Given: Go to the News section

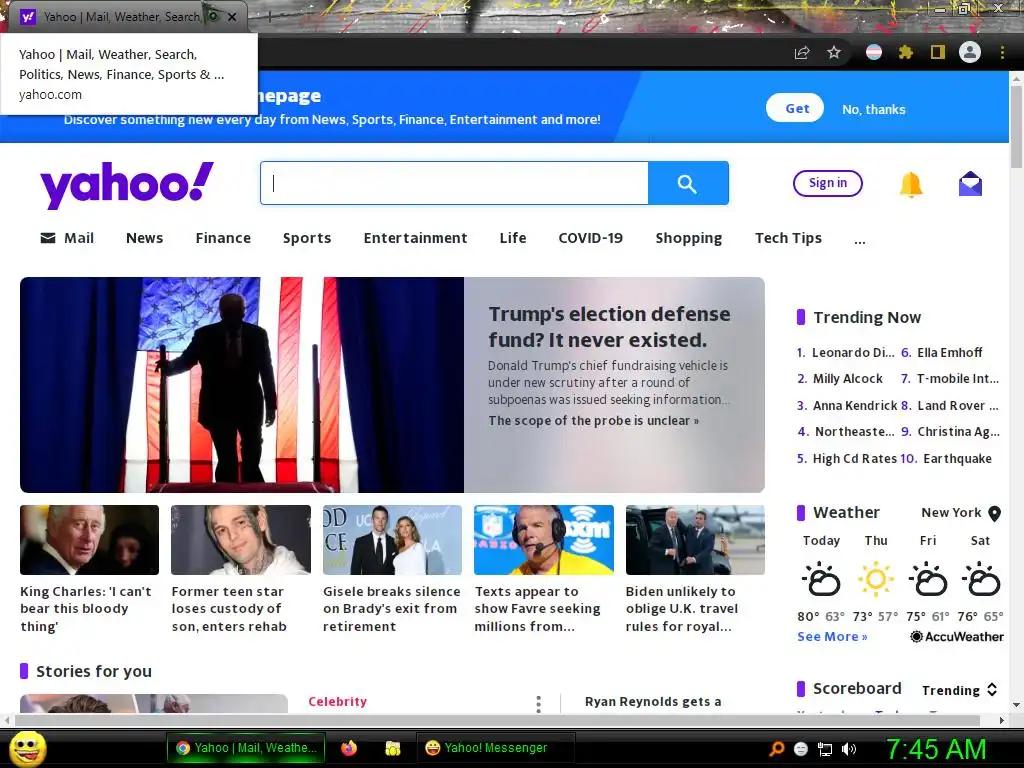Looking at the screenshot, I should pyautogui.click(x=144, y=238).
